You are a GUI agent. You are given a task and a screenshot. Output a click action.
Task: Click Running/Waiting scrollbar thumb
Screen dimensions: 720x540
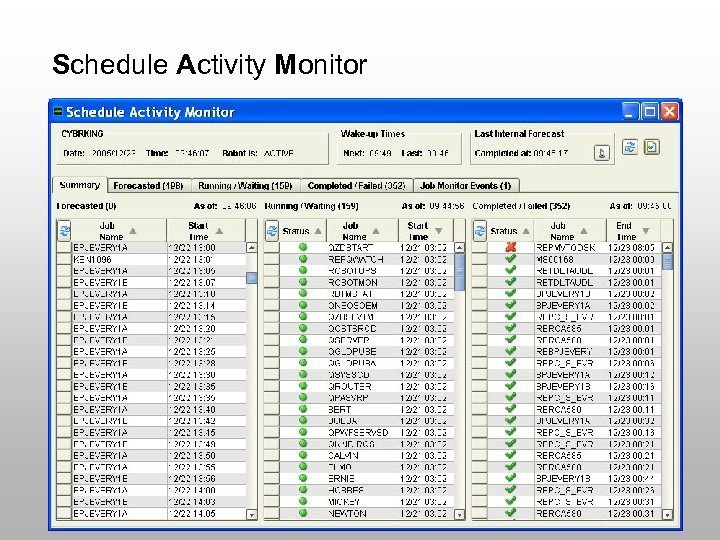pos(459,272)
